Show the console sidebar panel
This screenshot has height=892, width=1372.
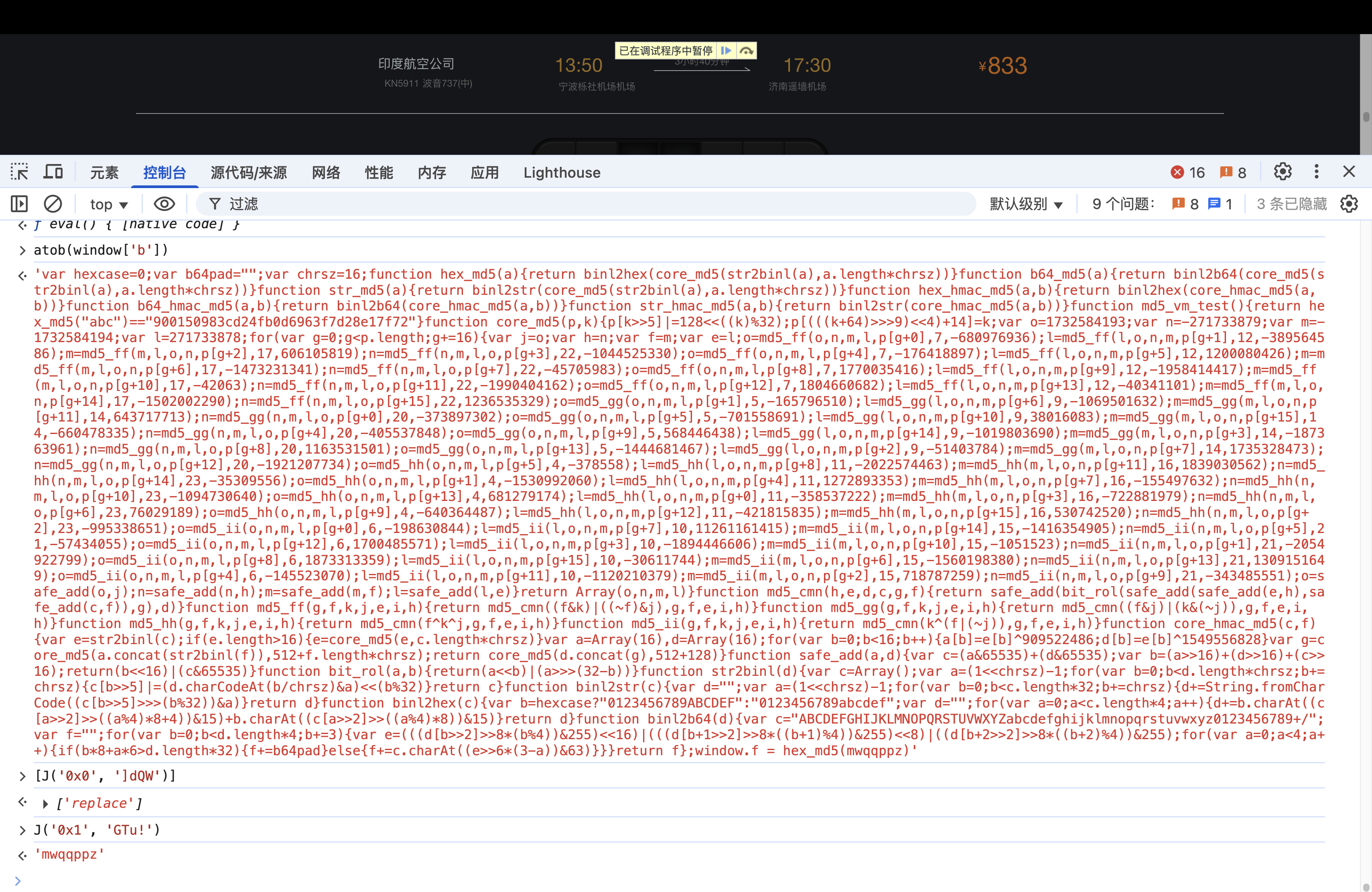tap(19, 203)
